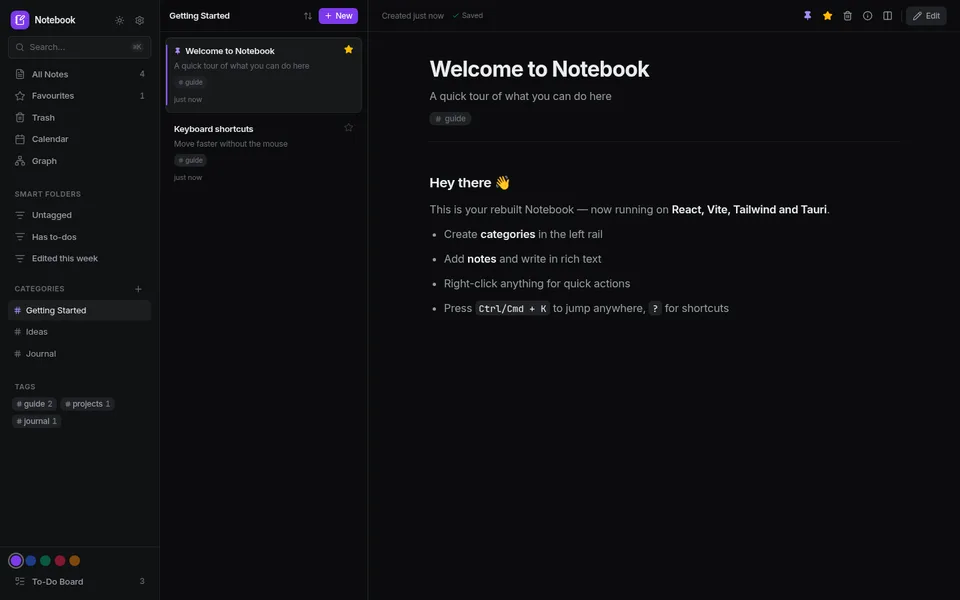Filter by the projects tag
Screen dimensions: 960x600
(x=88, y=404)
